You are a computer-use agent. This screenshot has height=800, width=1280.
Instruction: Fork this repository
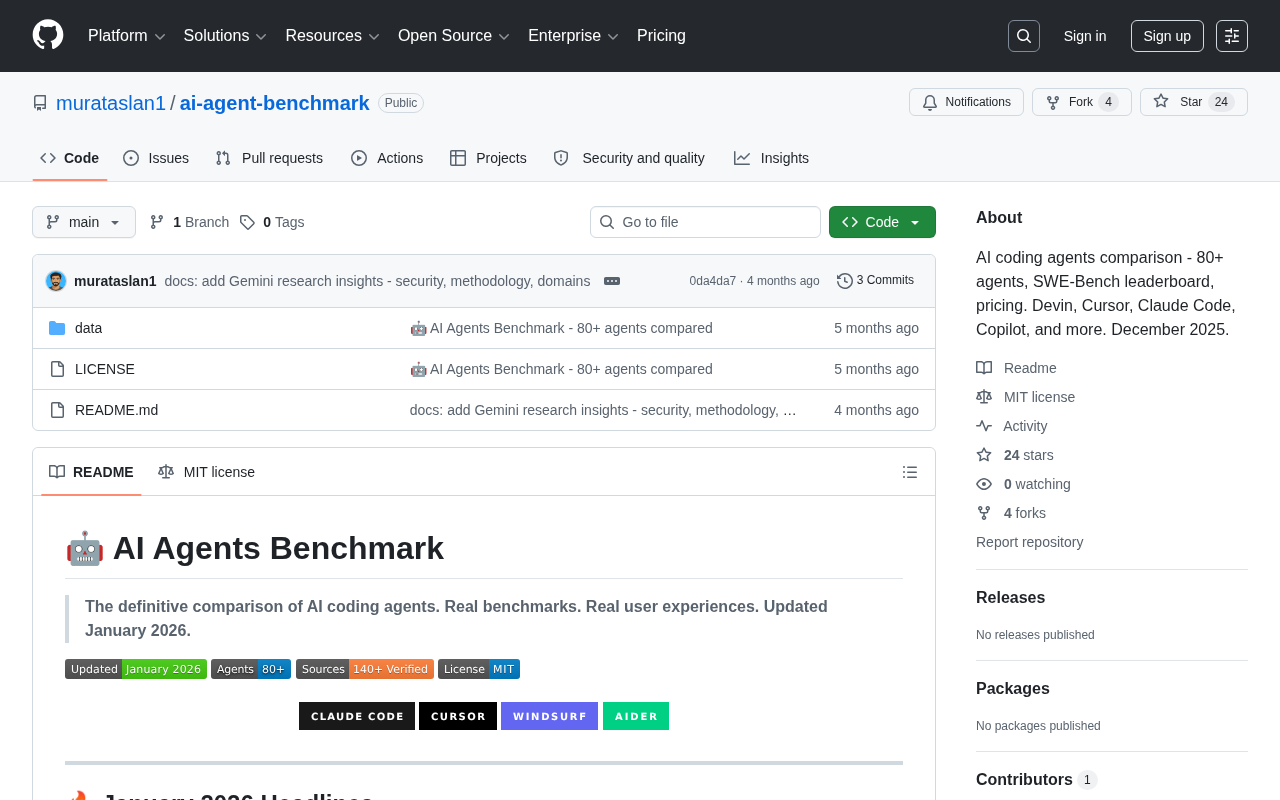point(1082,102)
